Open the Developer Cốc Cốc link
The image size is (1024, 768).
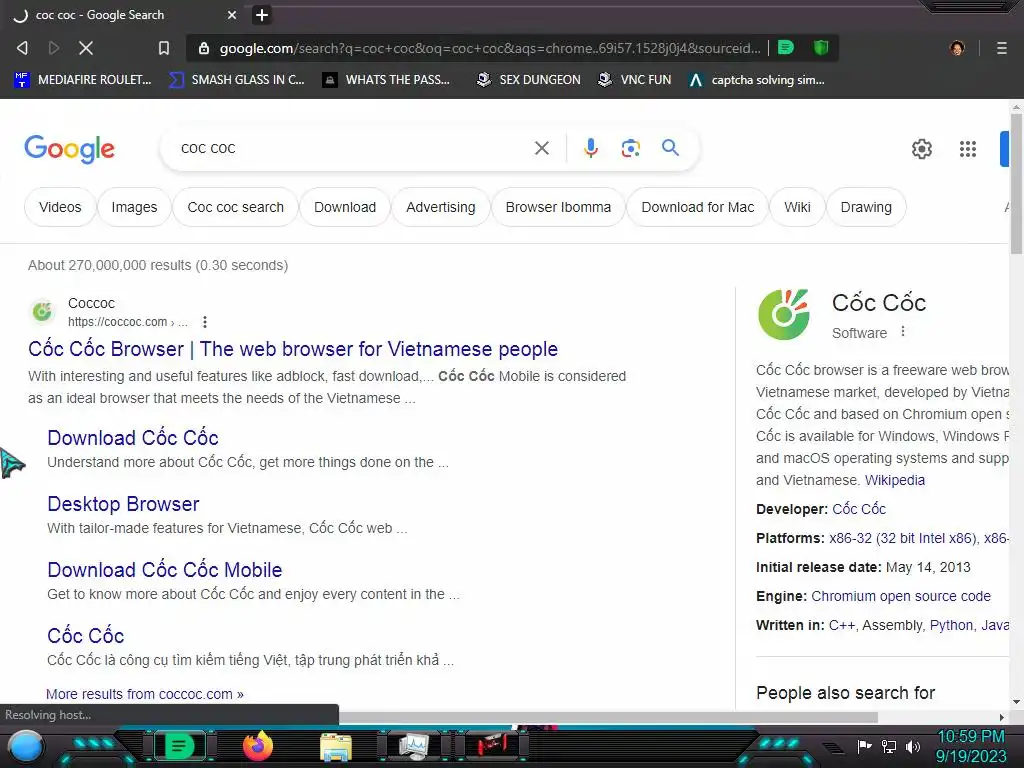point(859,509)
